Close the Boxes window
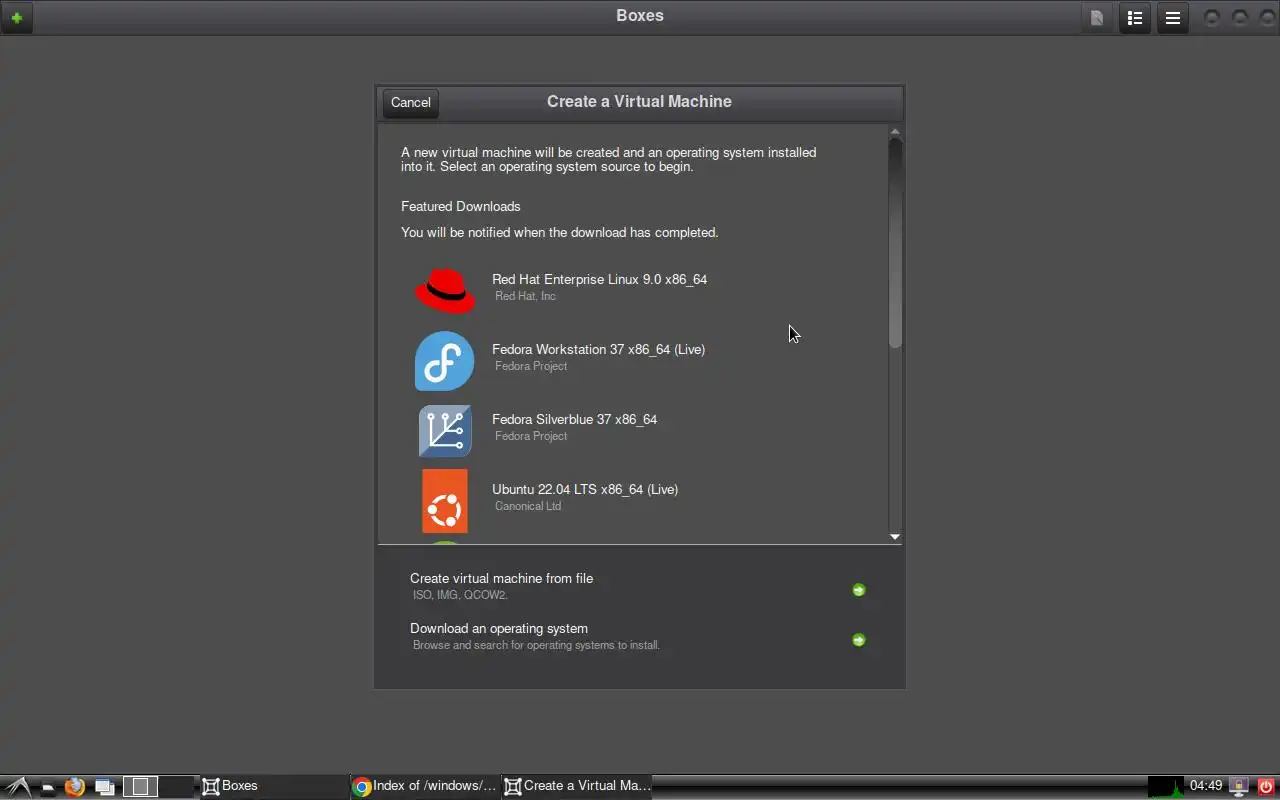The height and width of the screenshot is (800, 1280). (x=1266, y=18)
